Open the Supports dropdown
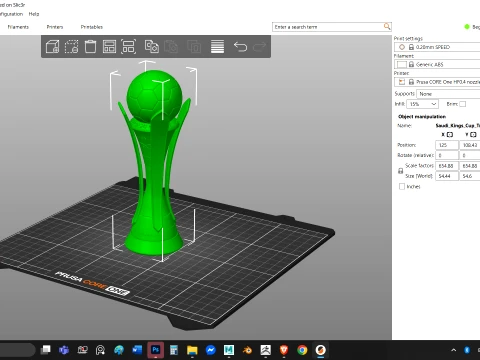 (448, 94)
